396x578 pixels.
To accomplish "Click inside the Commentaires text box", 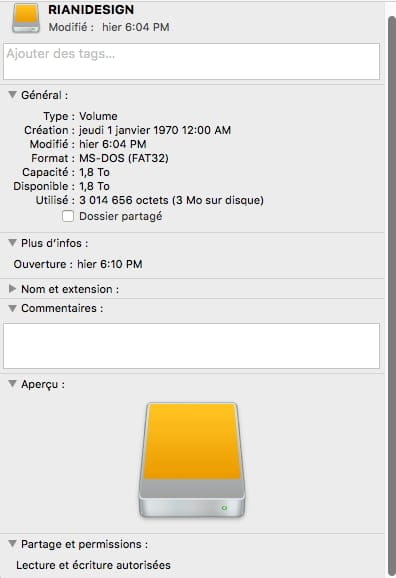I will pos(191,346).
